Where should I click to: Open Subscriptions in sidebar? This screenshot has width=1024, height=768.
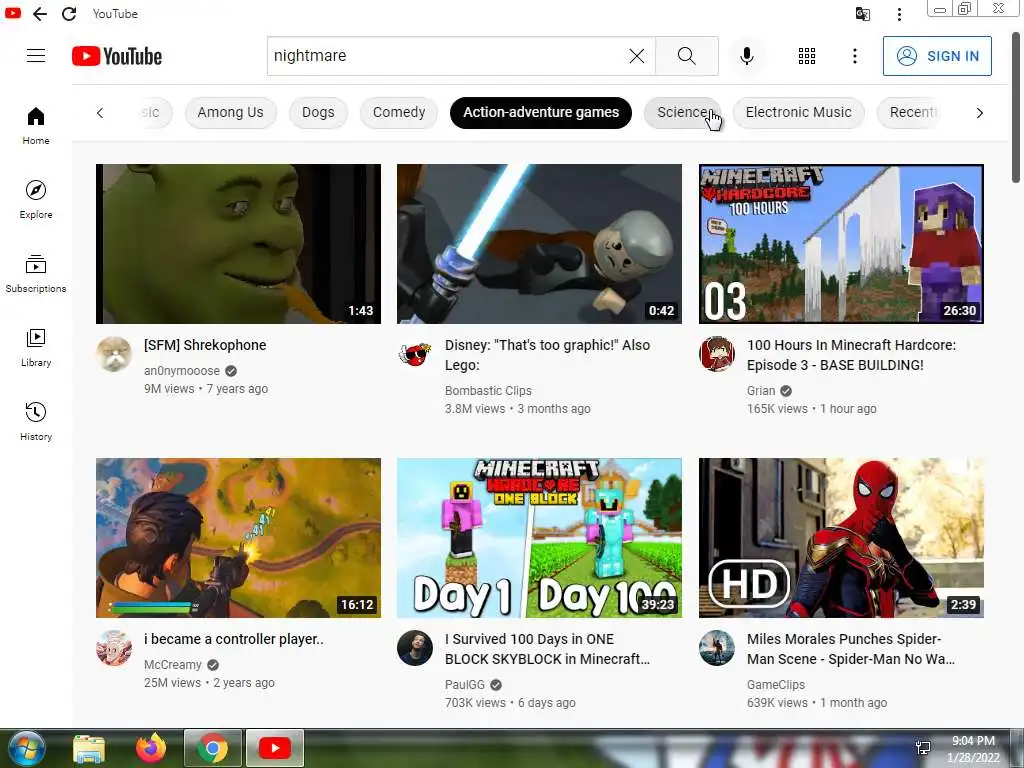(36, 273)
